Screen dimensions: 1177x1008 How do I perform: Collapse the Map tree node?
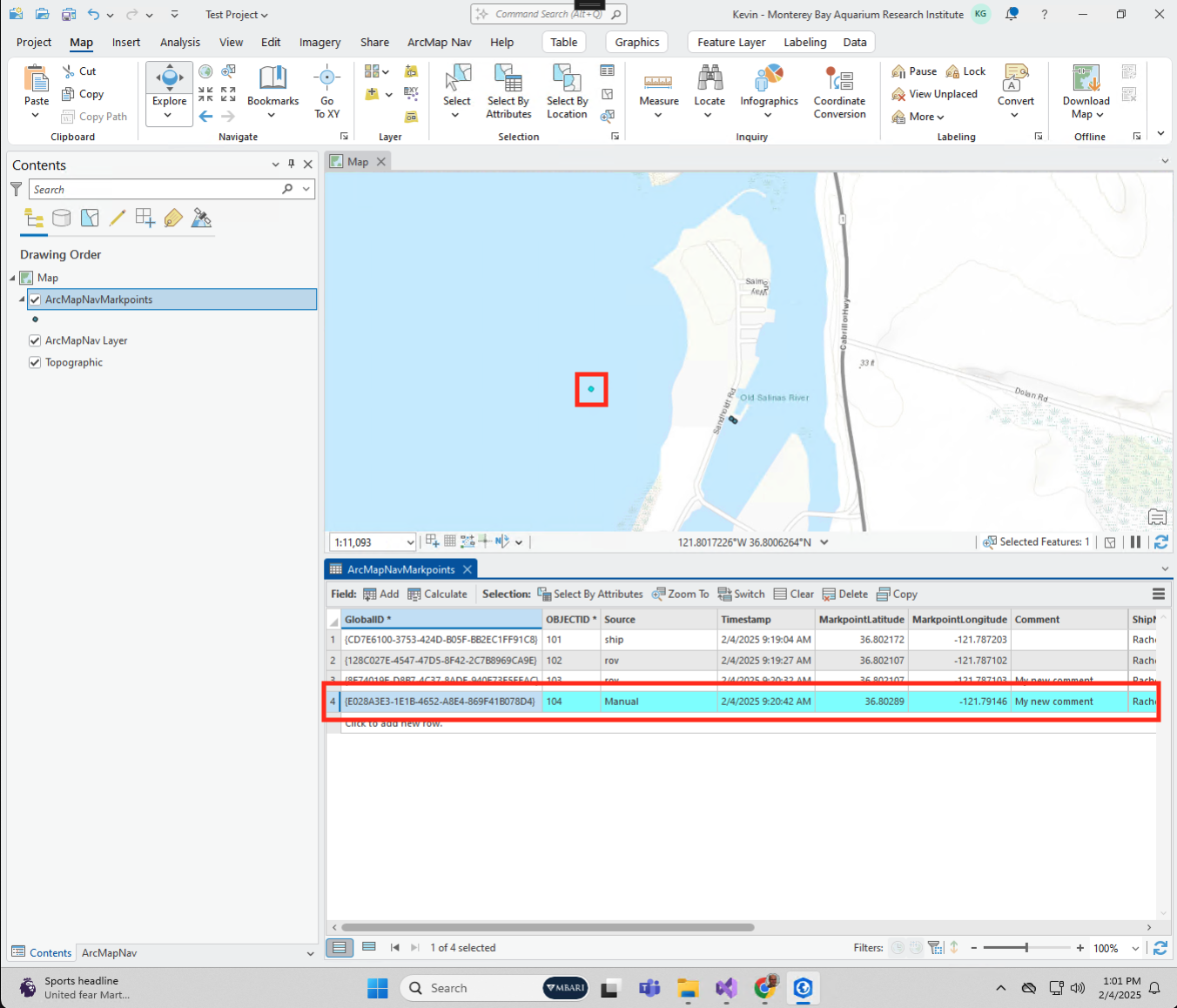[x=13, y=278]
